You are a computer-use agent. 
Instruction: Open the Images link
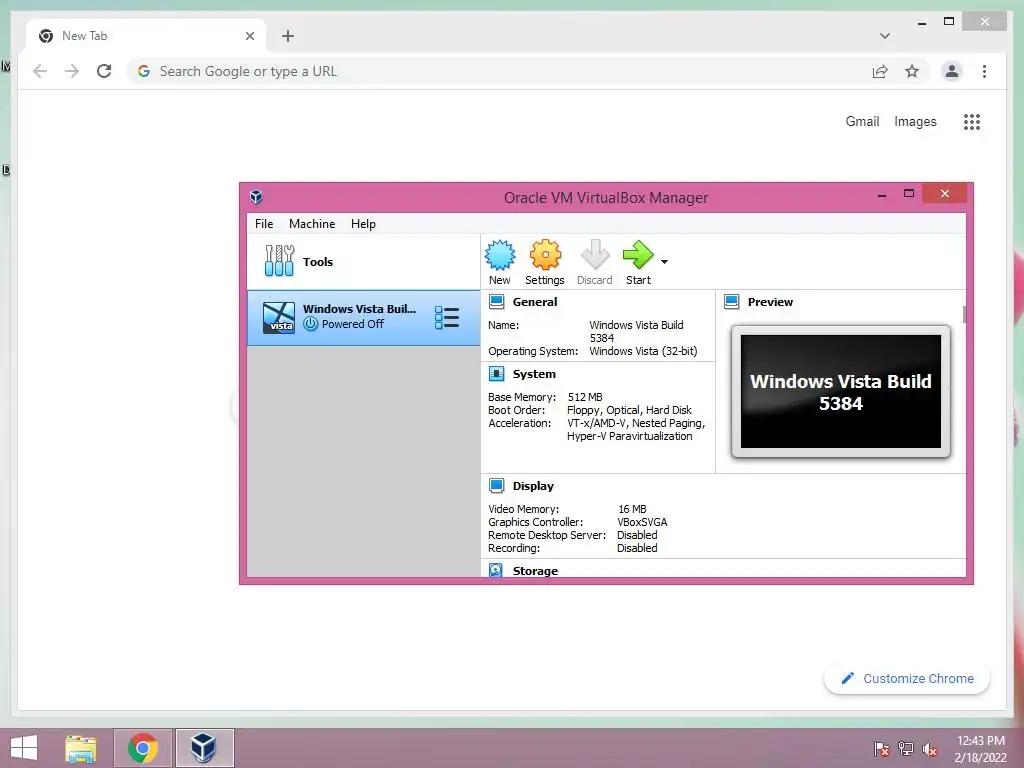tap(915, 121)
